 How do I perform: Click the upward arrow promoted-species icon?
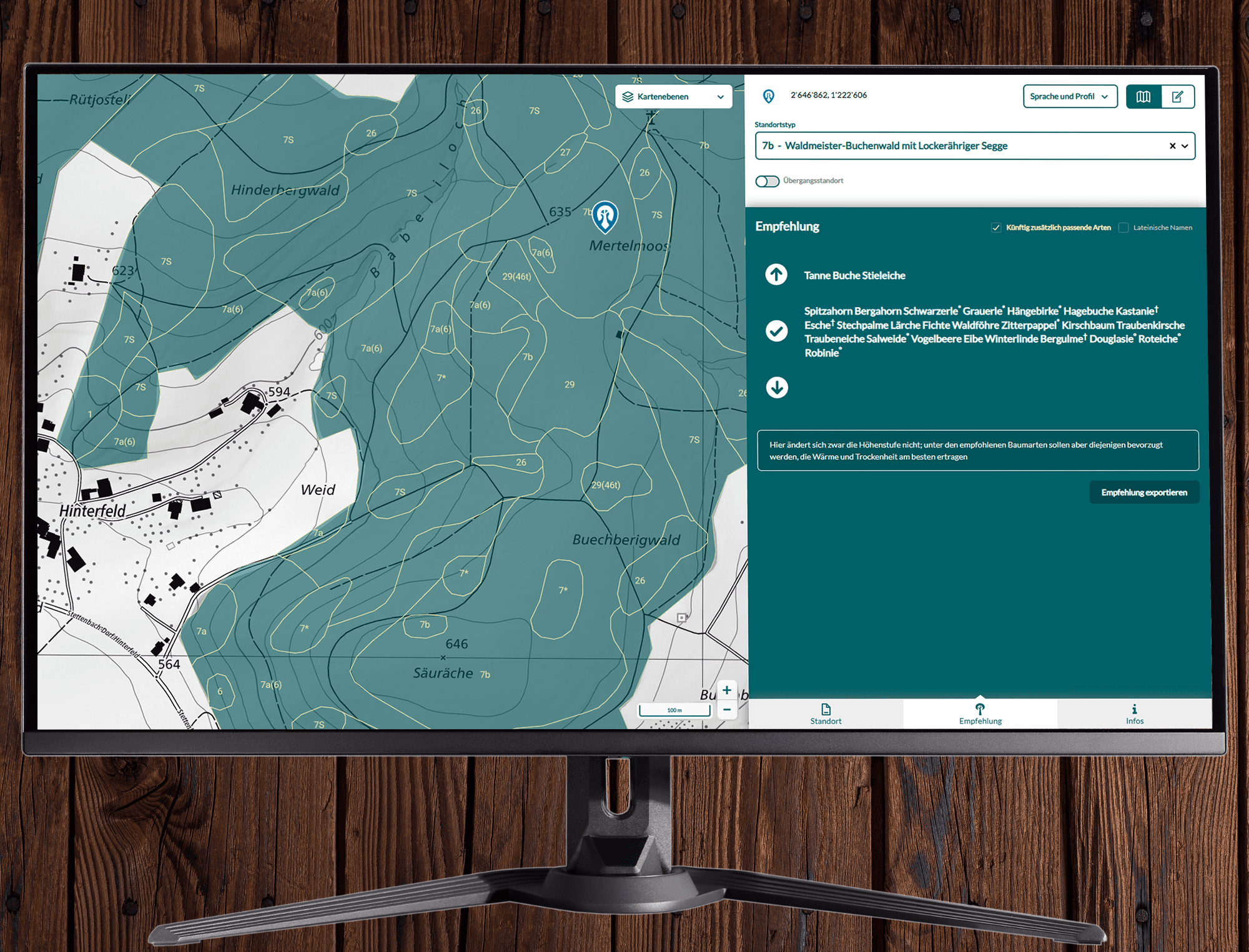tap(776, 275)
